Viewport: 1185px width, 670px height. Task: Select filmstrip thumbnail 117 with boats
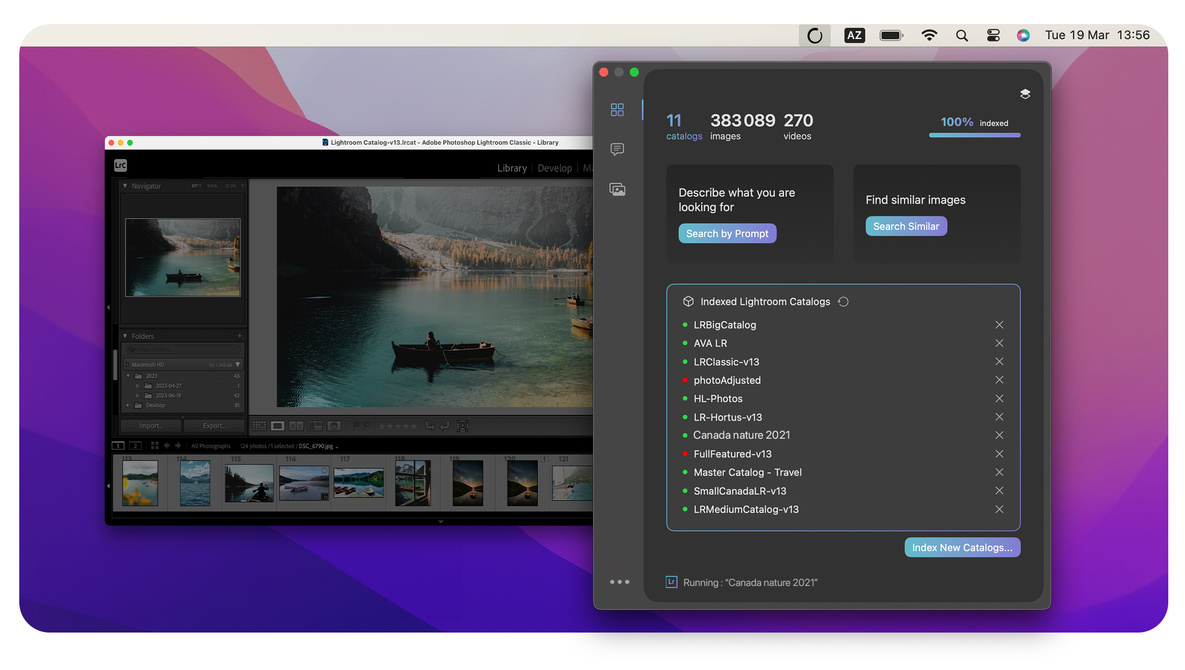coord(359,483)
